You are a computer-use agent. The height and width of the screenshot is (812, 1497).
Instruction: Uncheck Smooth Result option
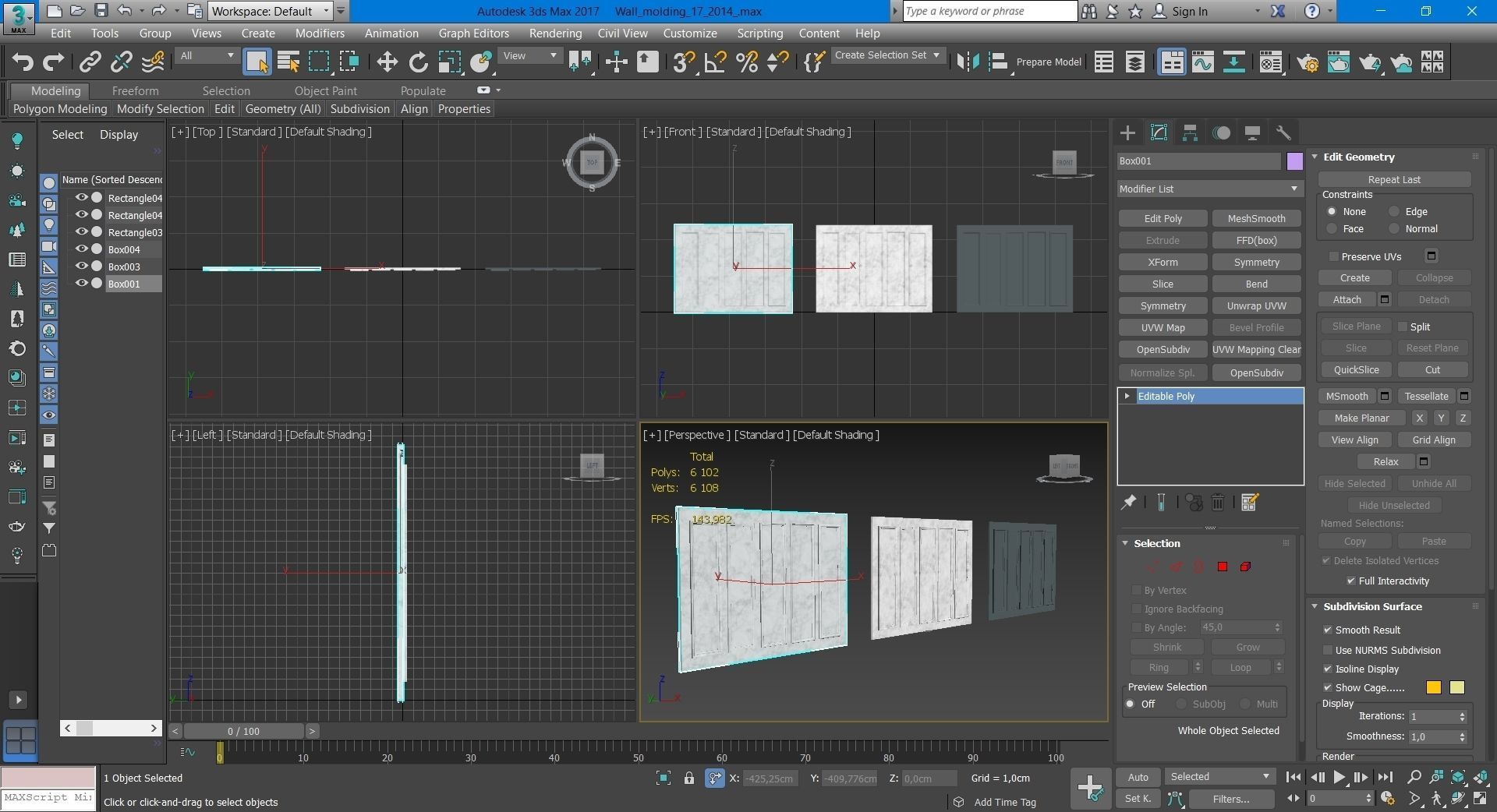(1328, 630)
